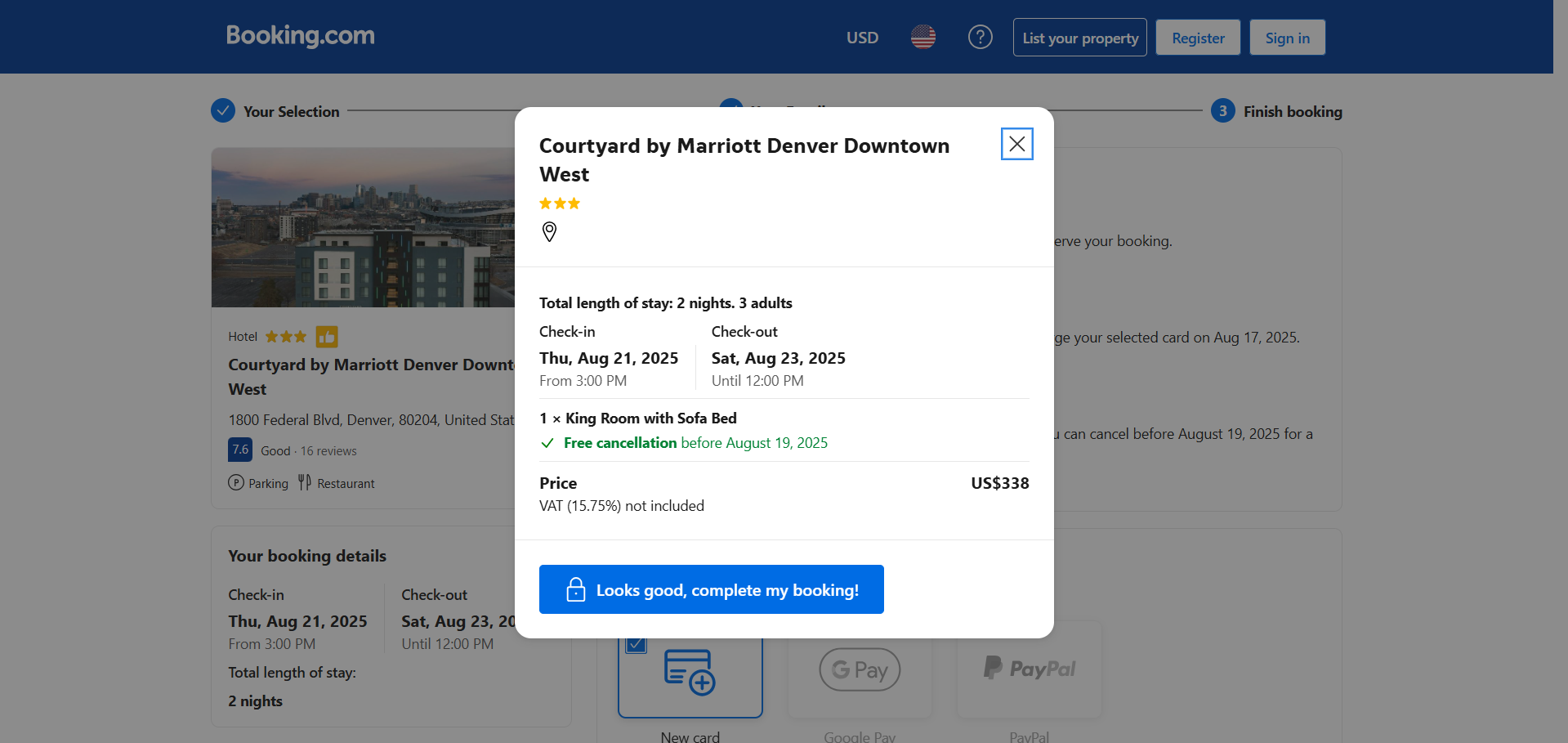Click the lock icon on complete booking button
The height and width of the screenshot is (743, 1568).
pos(576,589)
